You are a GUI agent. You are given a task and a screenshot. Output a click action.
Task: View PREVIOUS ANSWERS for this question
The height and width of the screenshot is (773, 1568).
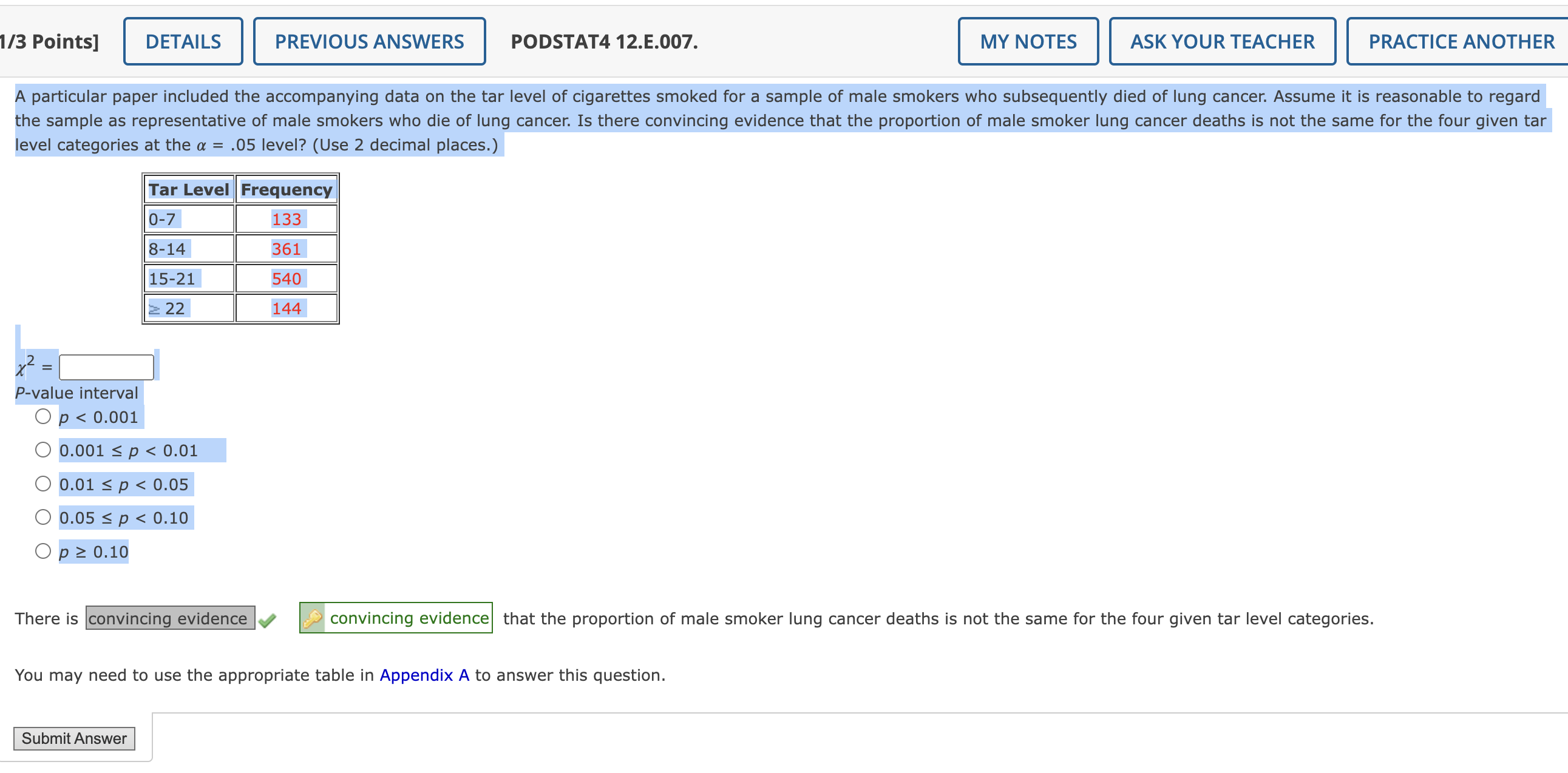pyautogui.click(x=368, y=41)
